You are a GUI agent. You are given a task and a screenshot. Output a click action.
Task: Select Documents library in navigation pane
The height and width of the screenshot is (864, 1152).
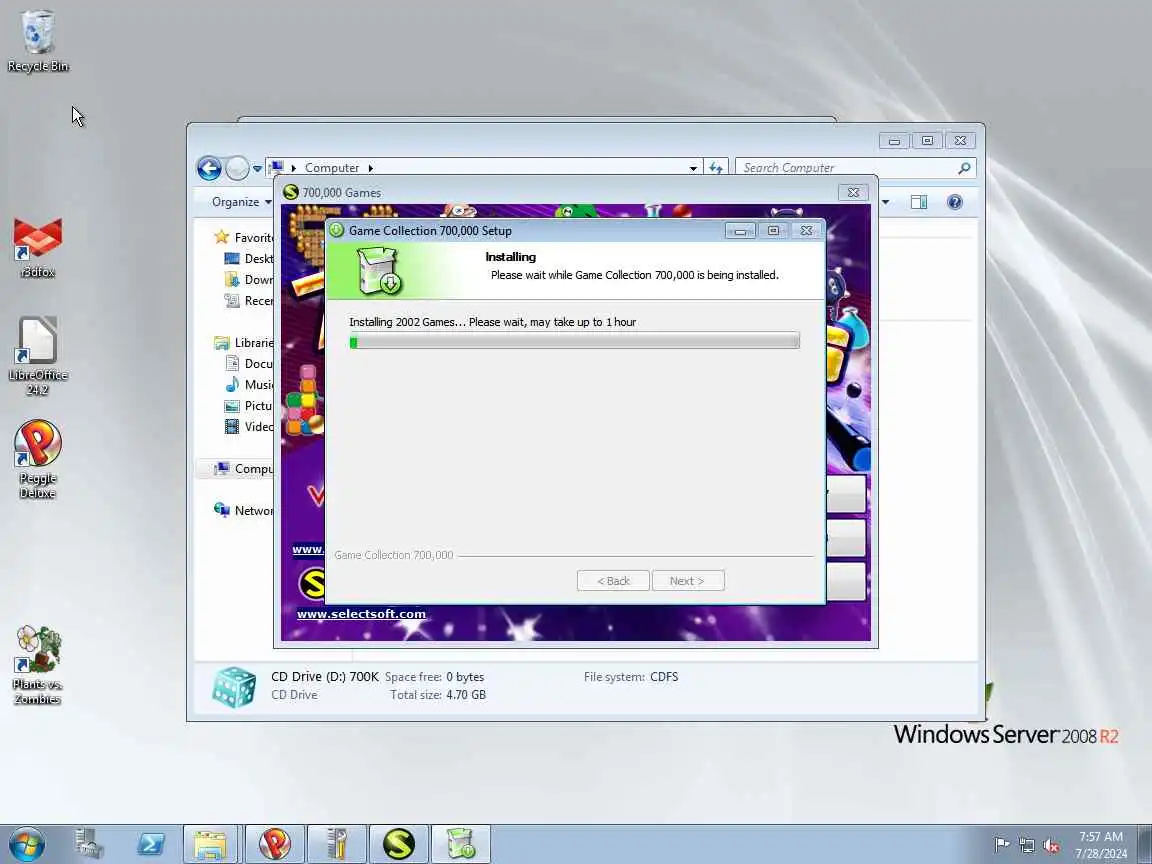tap(249, 364)
